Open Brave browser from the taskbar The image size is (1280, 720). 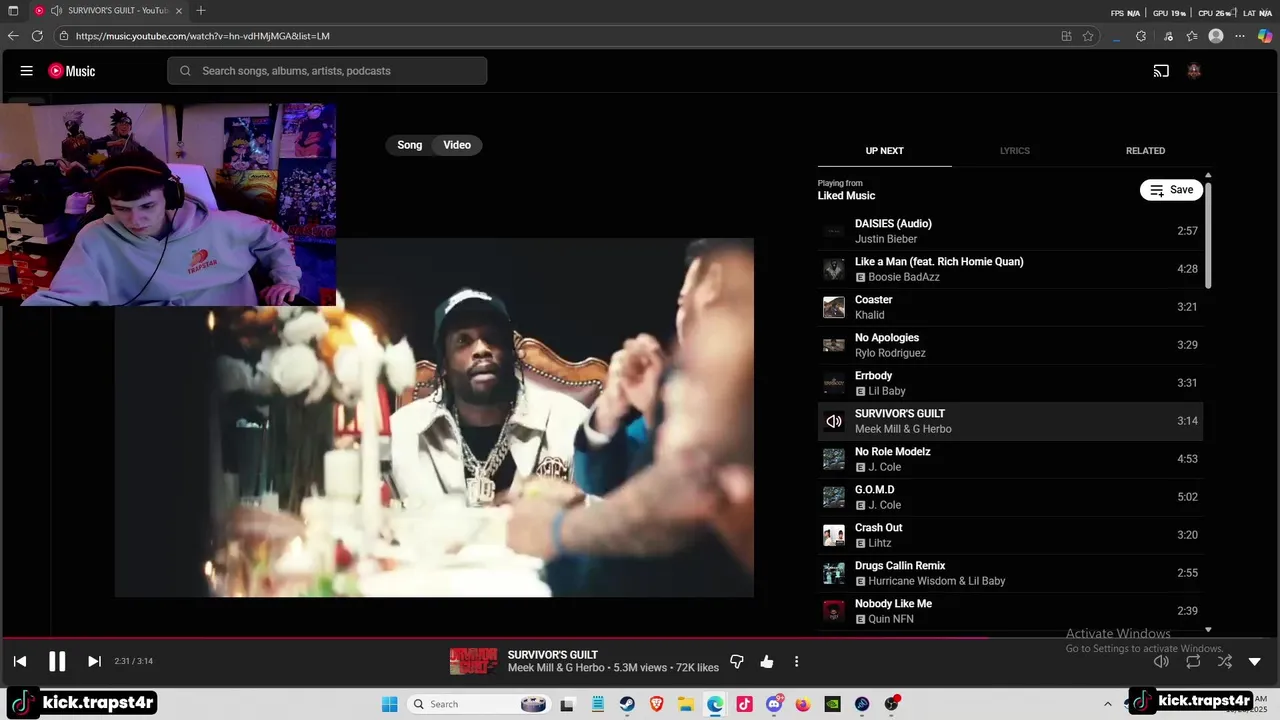click(x=656, y=704)
